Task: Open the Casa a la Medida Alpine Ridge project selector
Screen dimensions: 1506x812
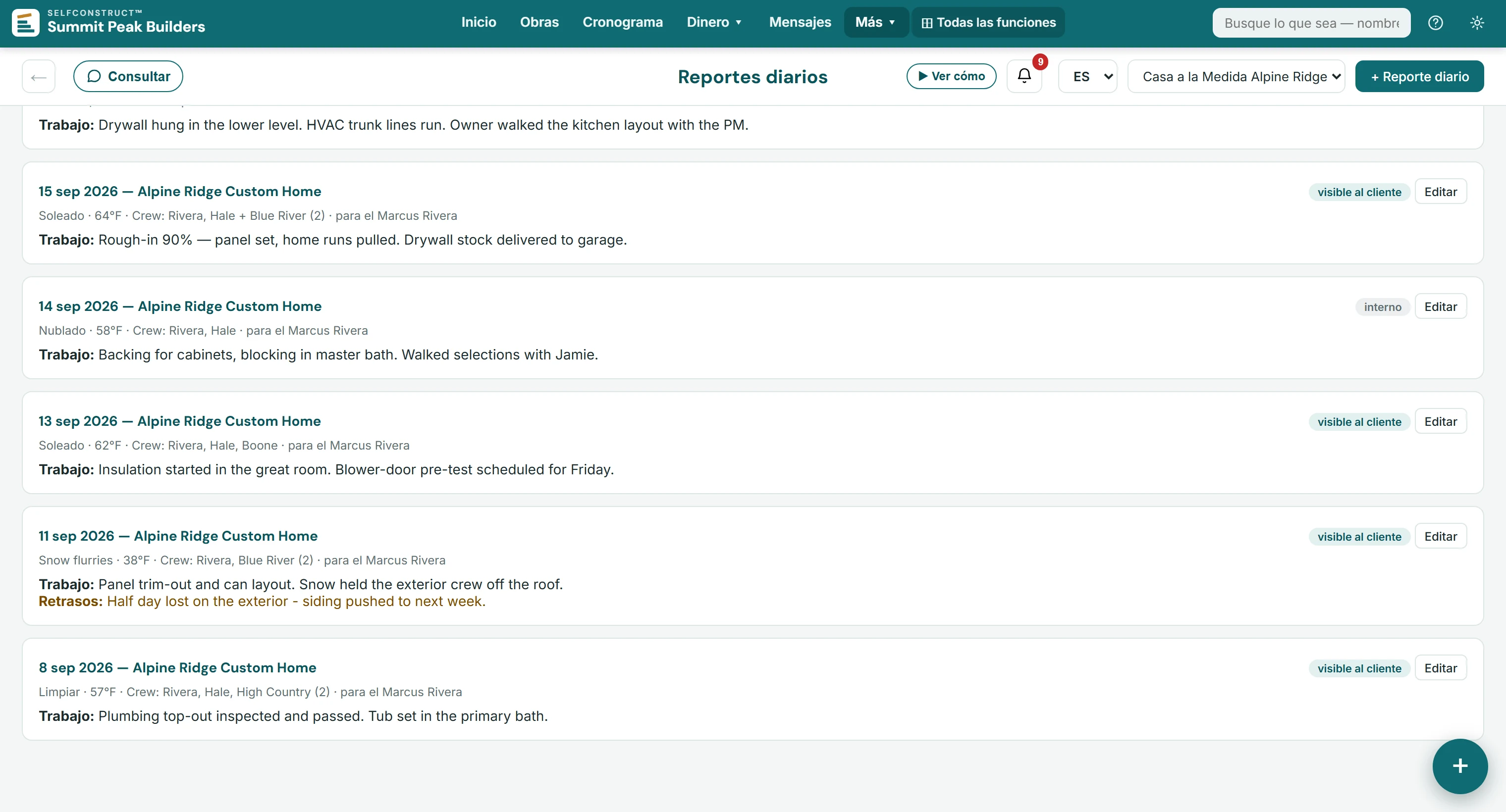Action: (1236, 76)
